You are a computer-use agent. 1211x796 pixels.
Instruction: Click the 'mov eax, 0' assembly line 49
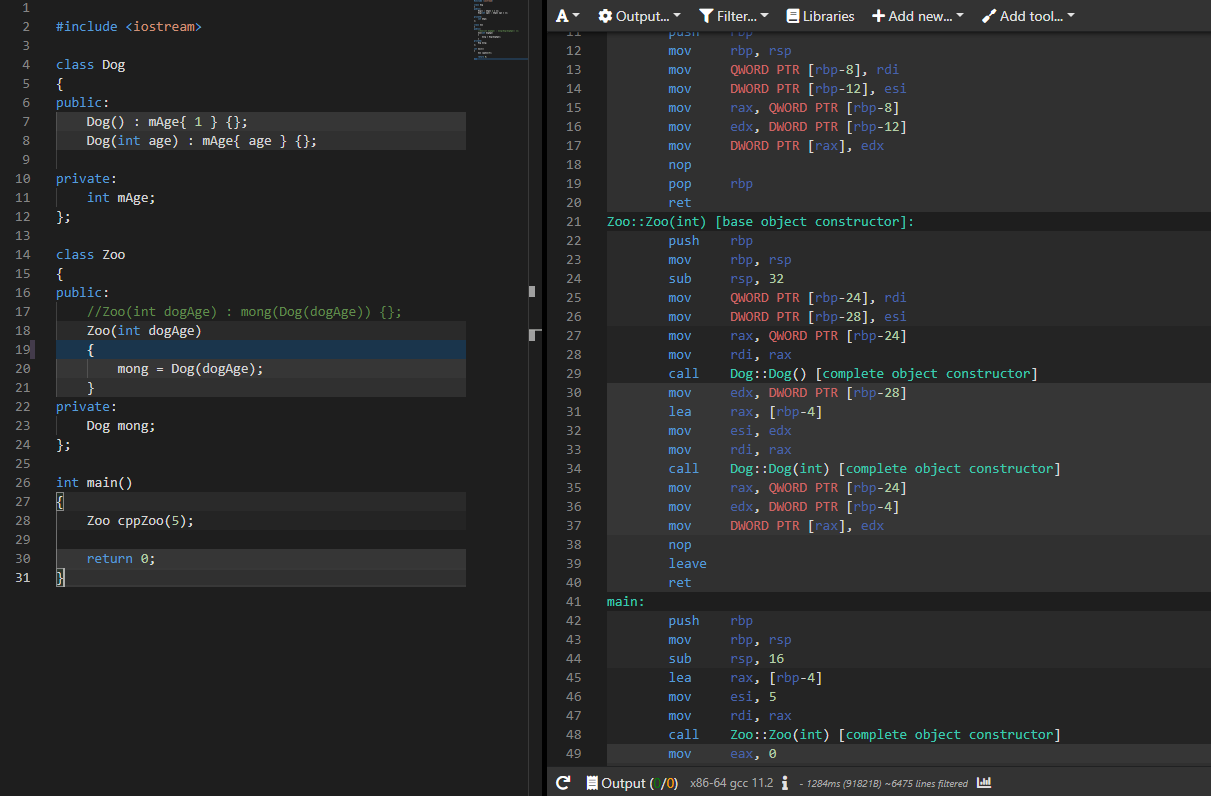tap(722, 754)
